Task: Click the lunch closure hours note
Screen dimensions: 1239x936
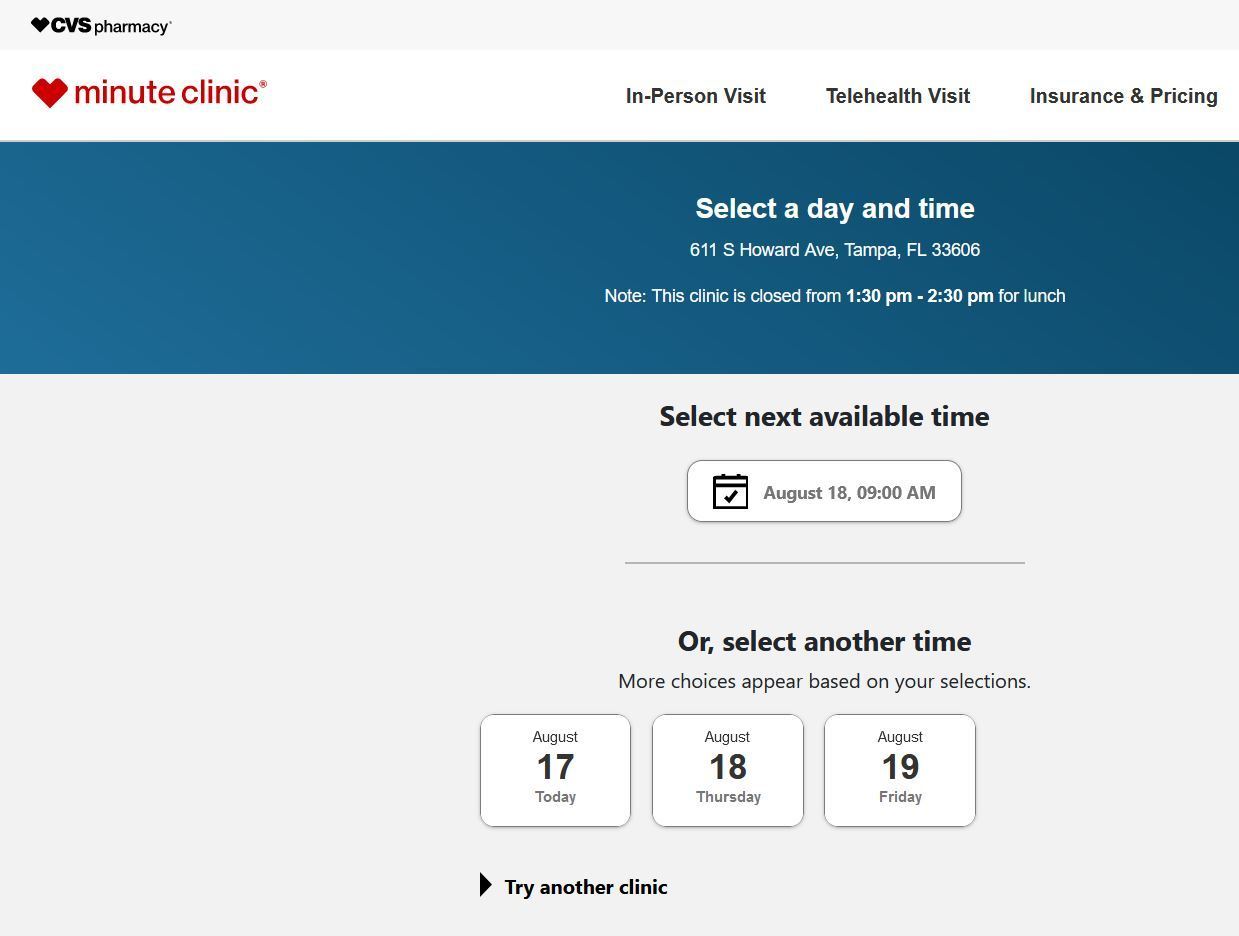Action: click(x=834, y=296)
